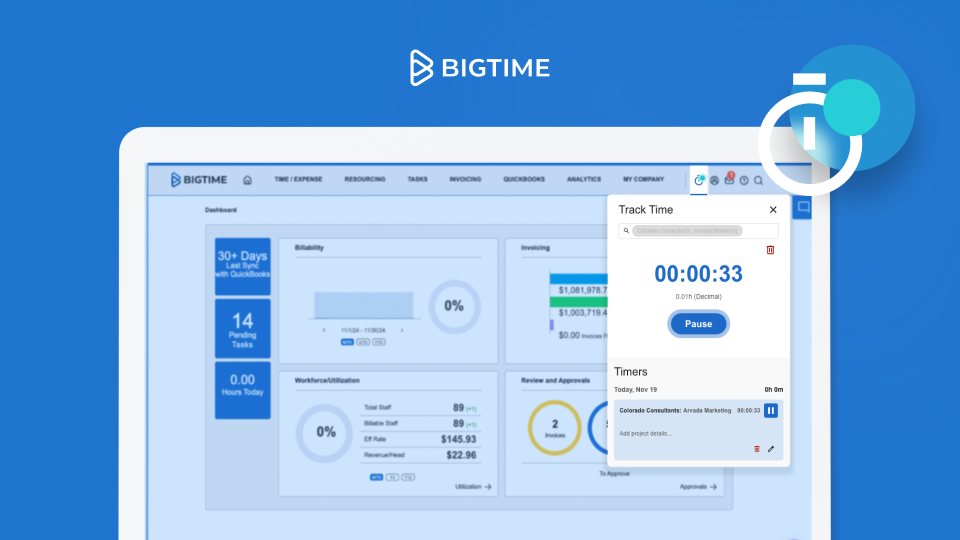This screenshot has width=960, height=540.
Task: Close the Track Time panel
Action: pyautogui.click(x=773, y=210)
